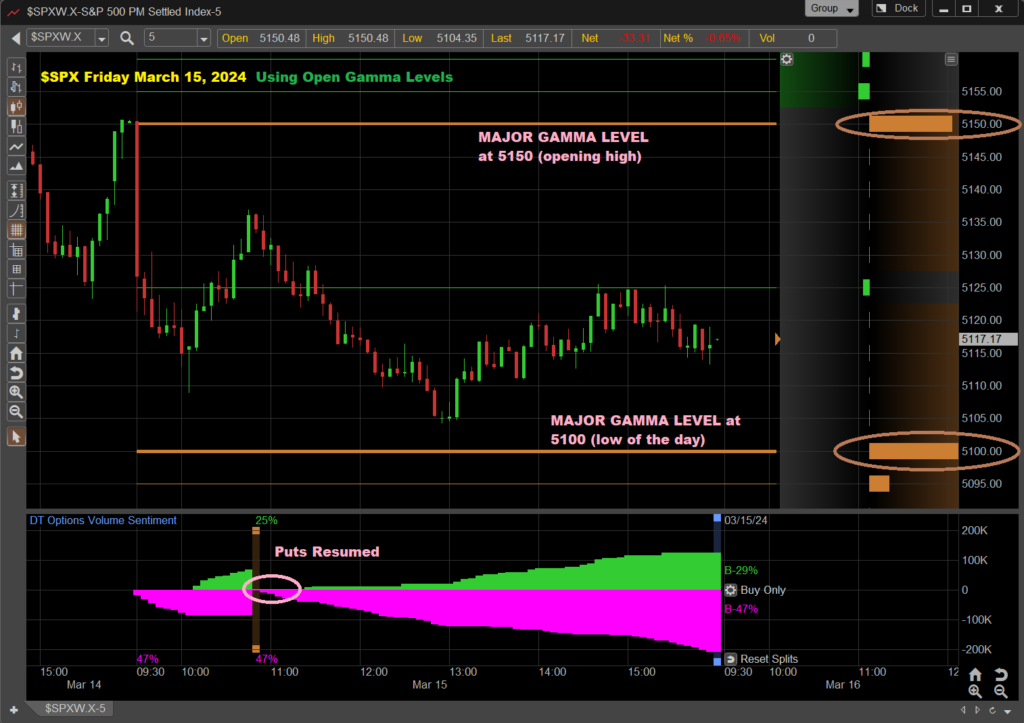Viewport: 1024px width, 723px height.
Task: Expand the Group dropdown
Action: pos(831,8)
